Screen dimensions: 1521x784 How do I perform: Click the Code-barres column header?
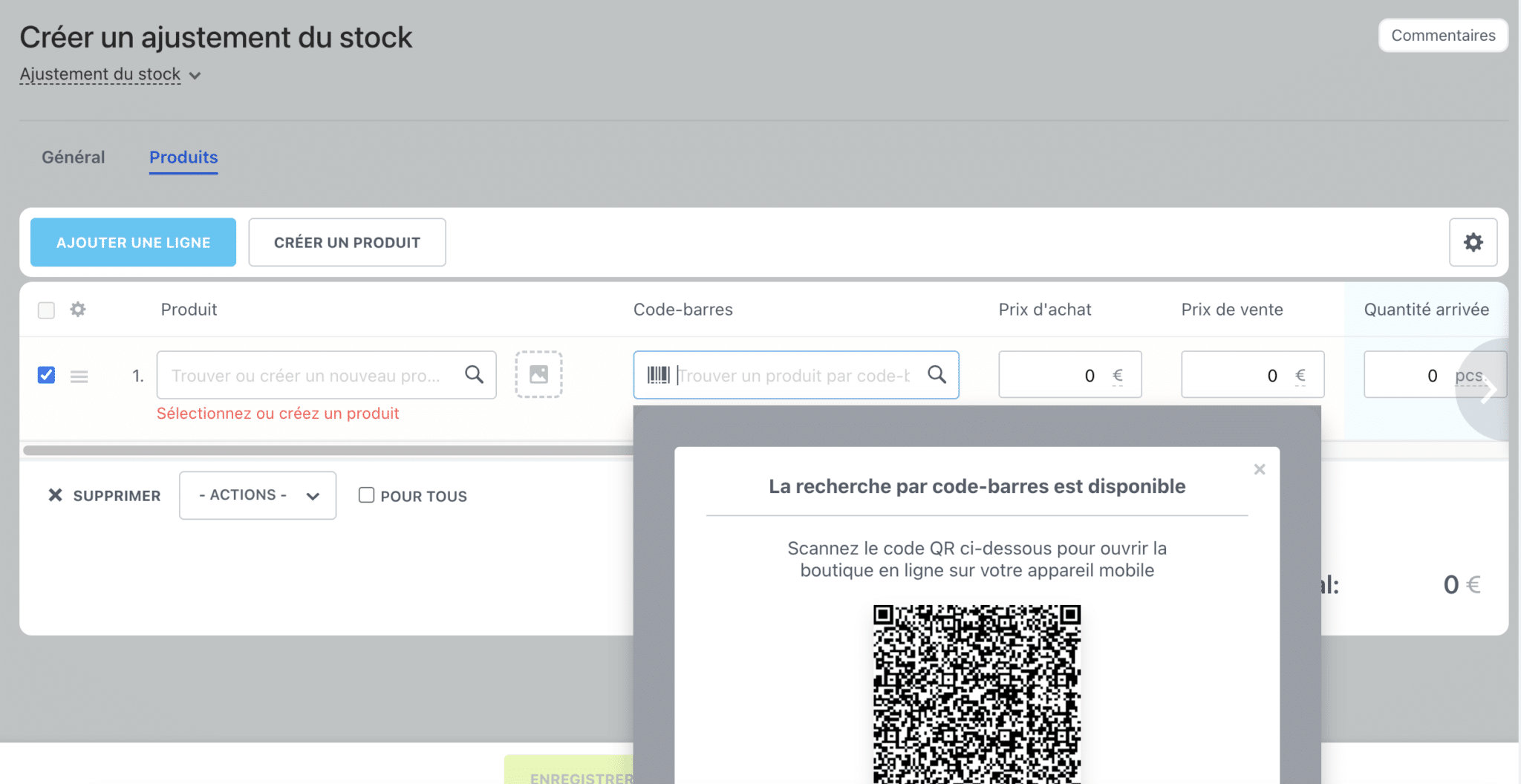[683, 310]
